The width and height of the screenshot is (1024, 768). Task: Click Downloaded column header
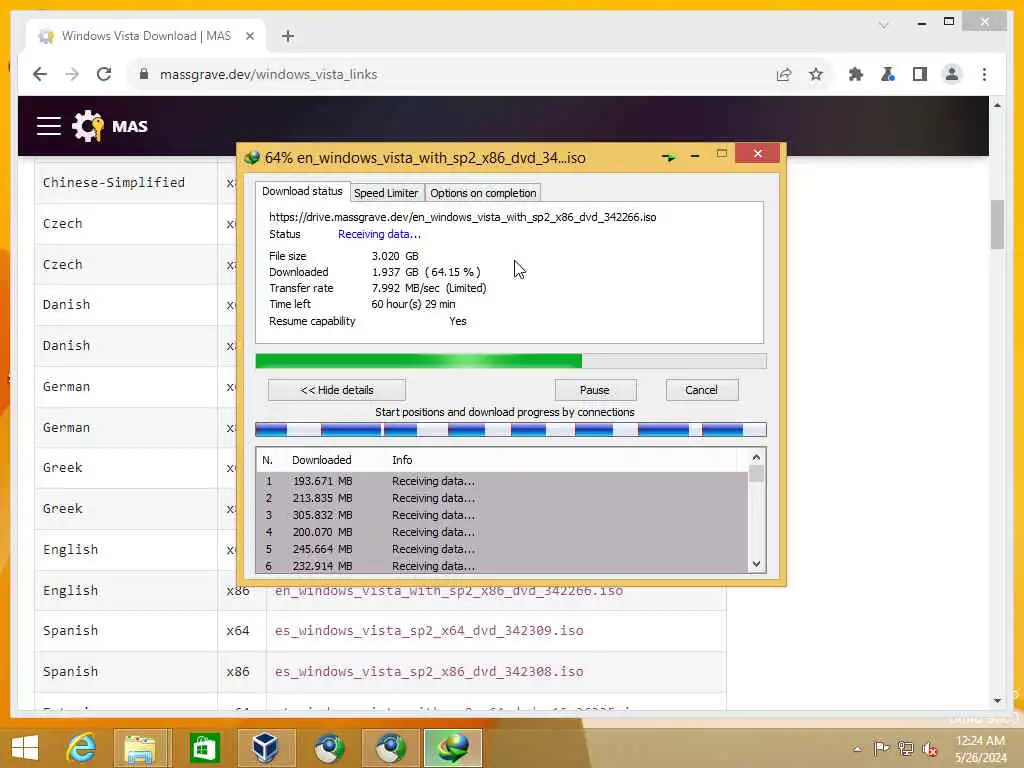321,460
